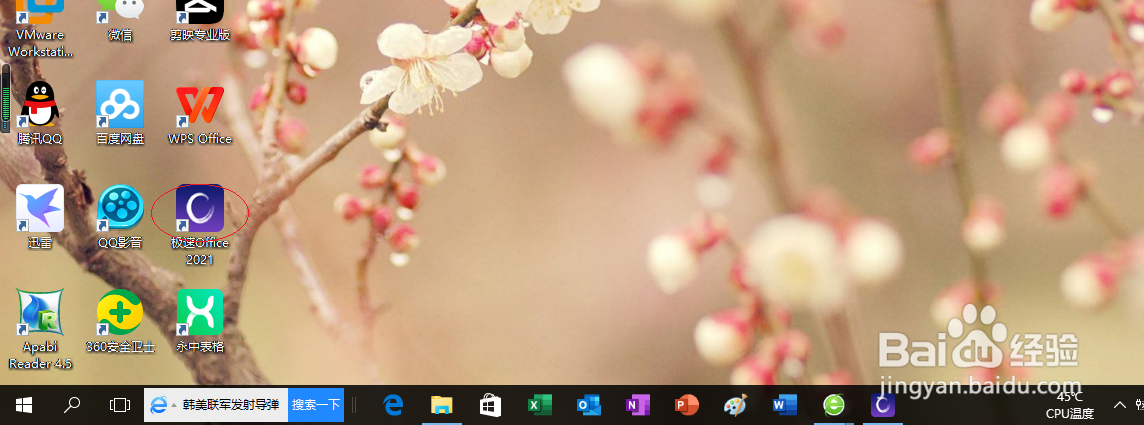Image resolution: width=1144 pixels, height=425 pixels.
Task: Open the Paint palette taskbar icon
Action: [735, 405]
